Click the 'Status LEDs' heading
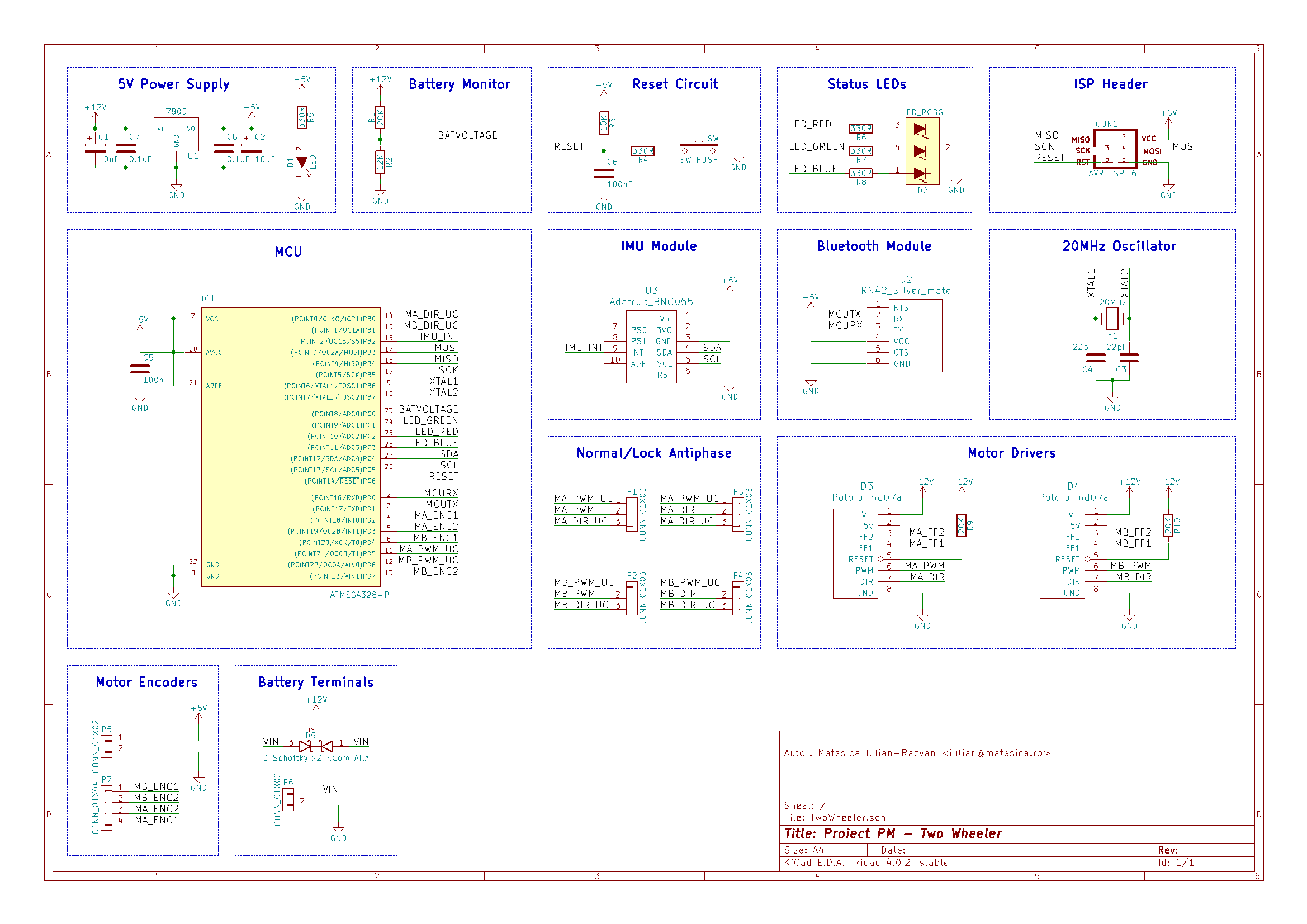The width and height of the screenshot is (1307, 924). (x=866, y=84)
